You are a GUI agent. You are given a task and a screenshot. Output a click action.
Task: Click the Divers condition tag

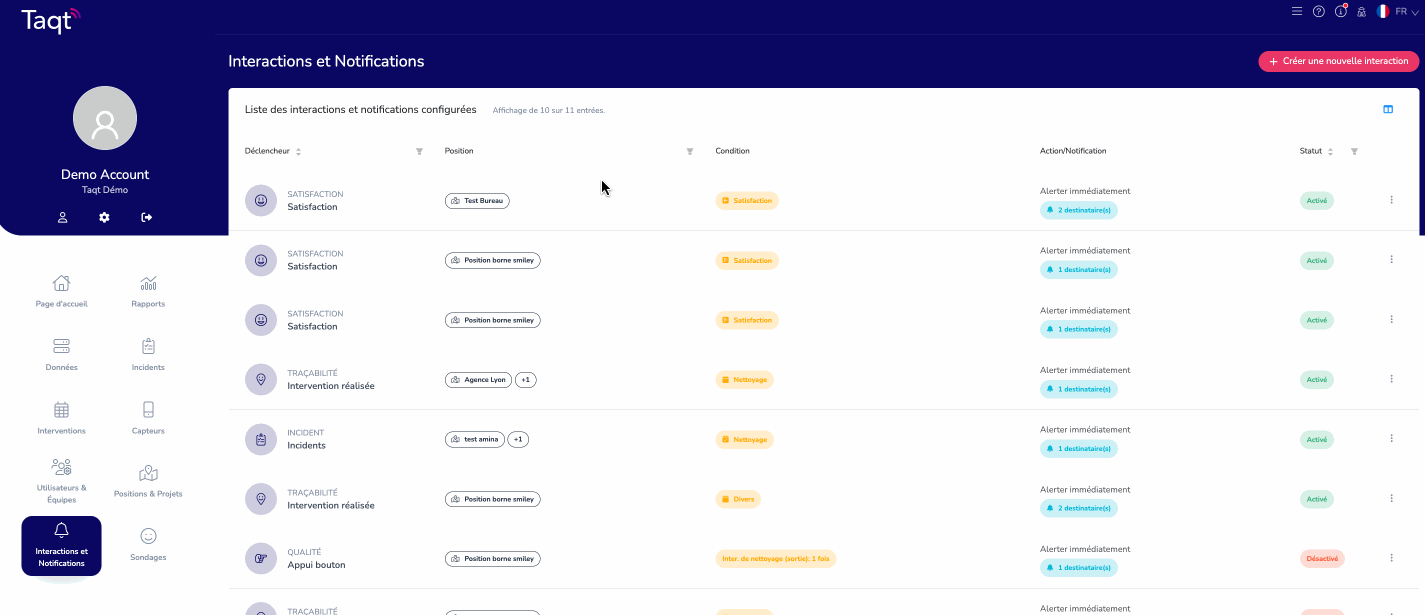(738, 499)
